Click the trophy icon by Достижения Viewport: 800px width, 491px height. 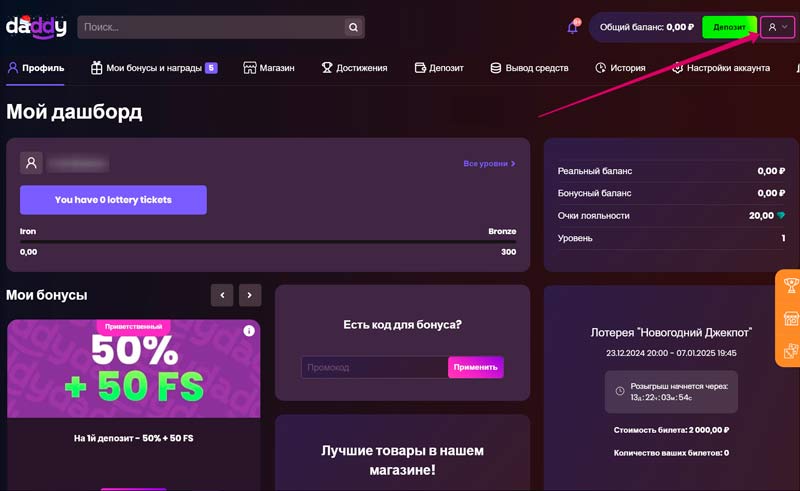point(327,67)
